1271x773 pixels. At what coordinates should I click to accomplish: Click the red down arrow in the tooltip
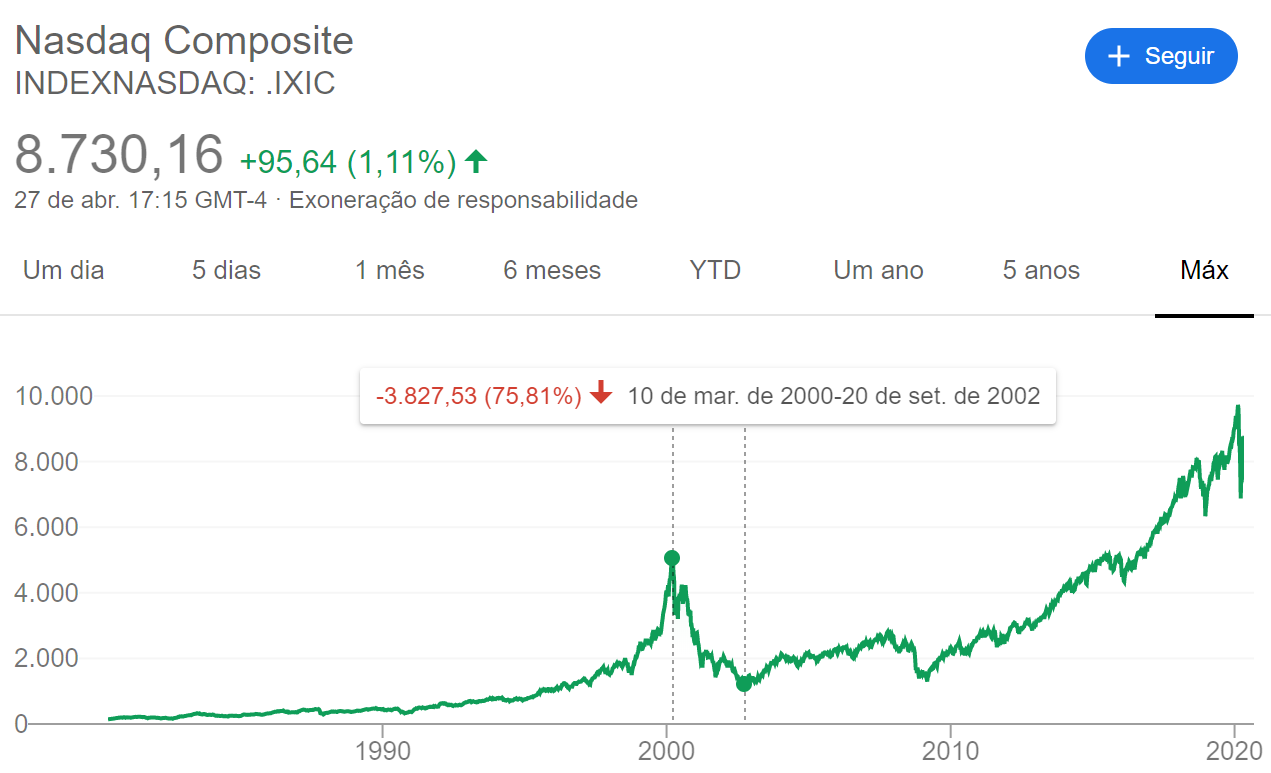[601, 394]
